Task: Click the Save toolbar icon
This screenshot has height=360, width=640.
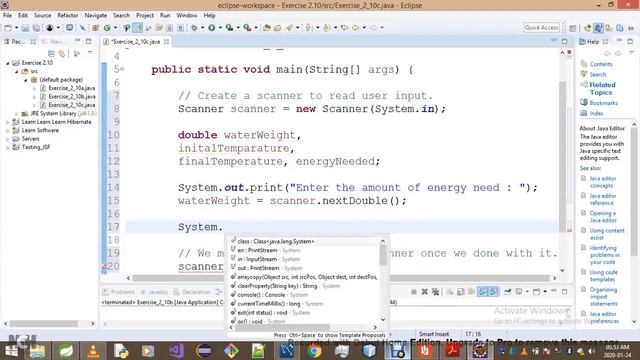Action: click(25, 28)
